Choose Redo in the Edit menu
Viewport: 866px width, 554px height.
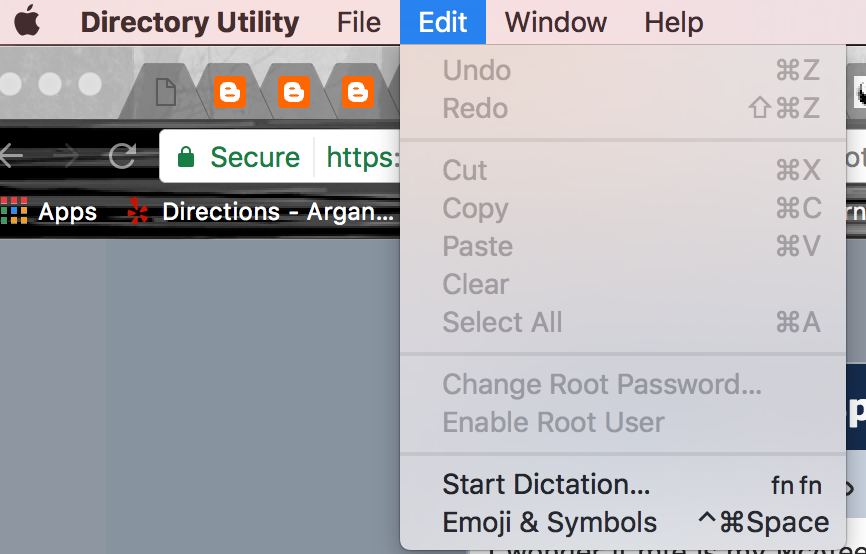[623, 108]
